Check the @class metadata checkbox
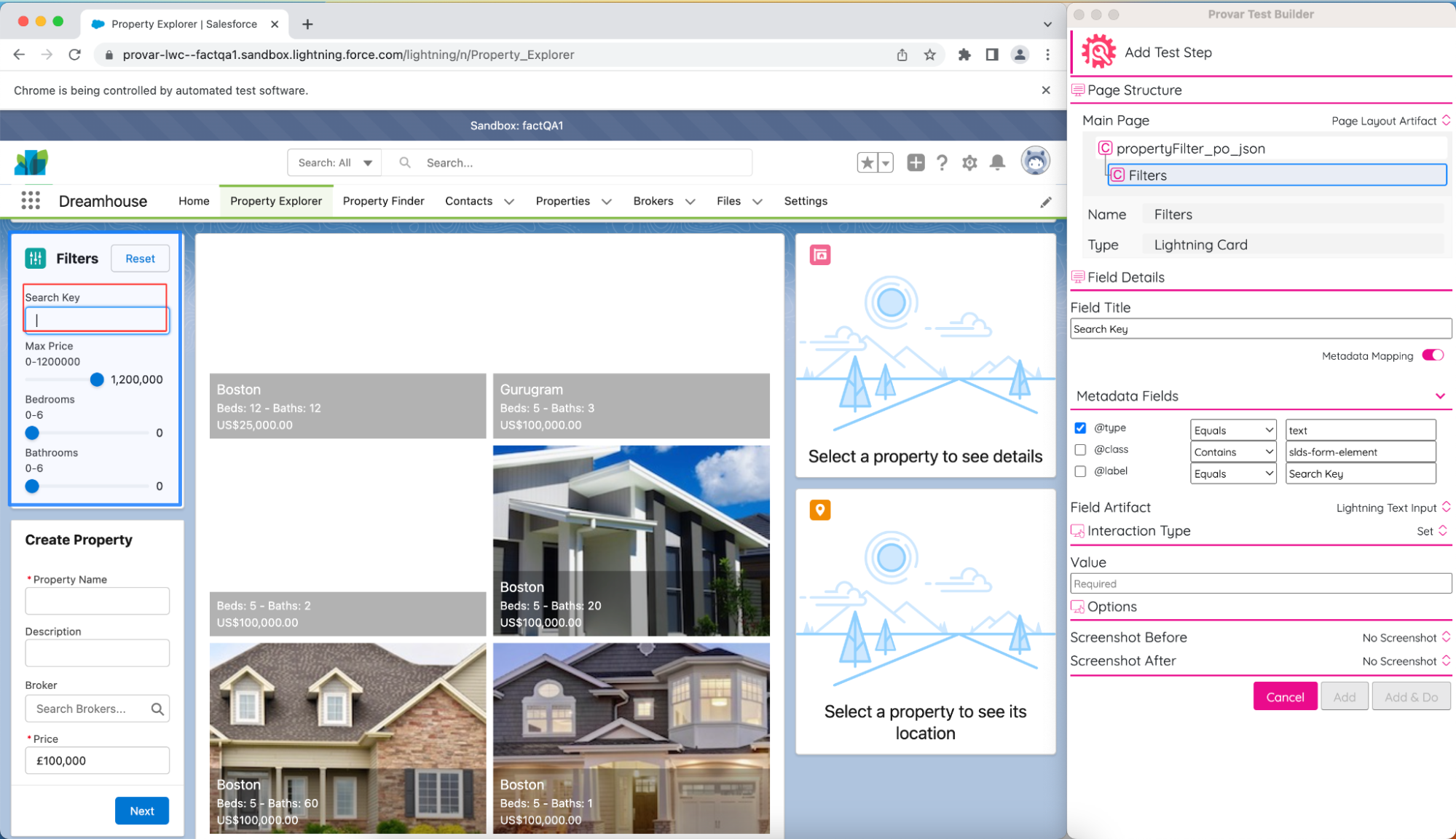The height and width of the screenshot is (839, 1456). pyautogui.click(x=1080, y=450)
